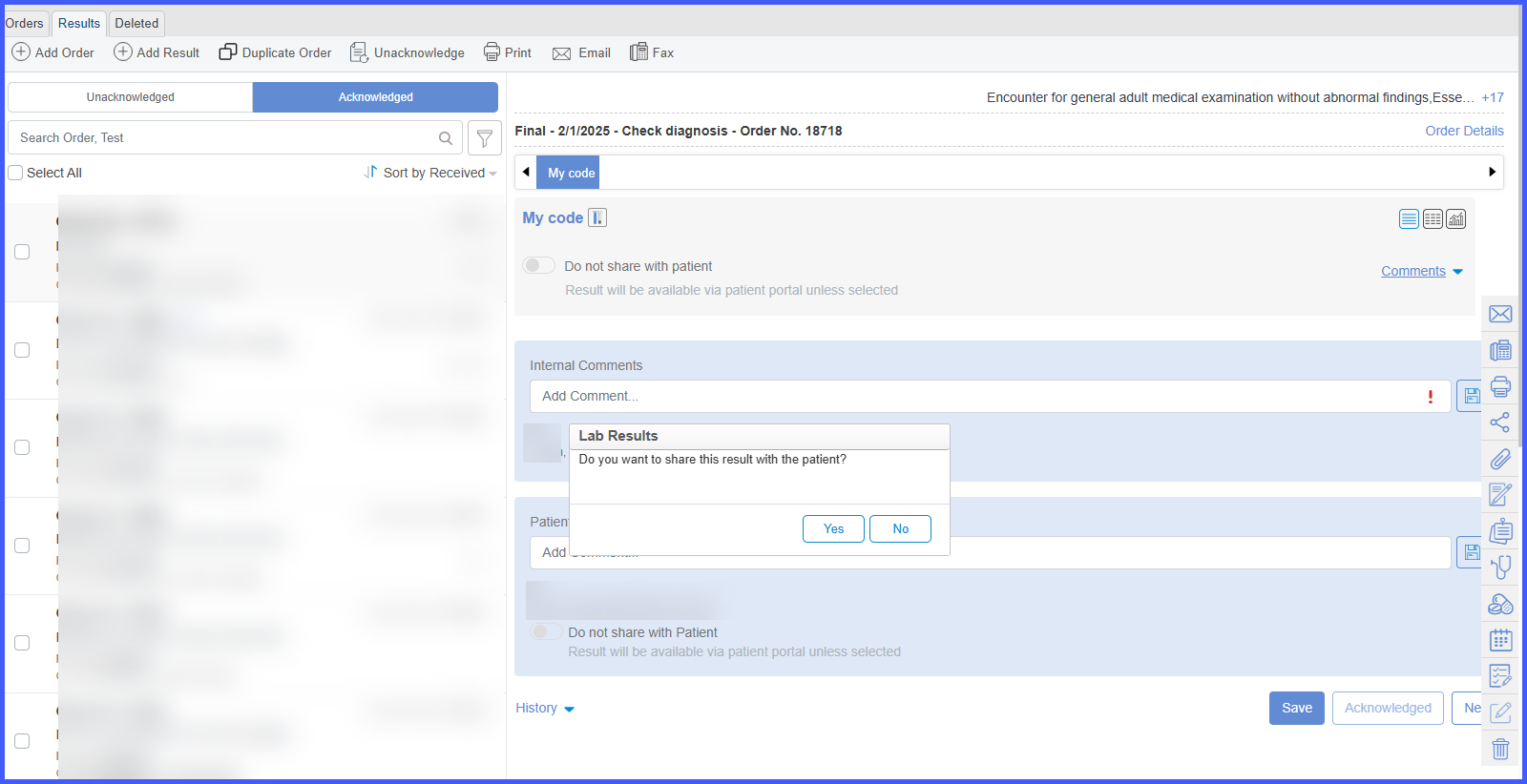Click the sidebar share icon
This screenshot has height=784, width=1527.
click(1500, 423)
